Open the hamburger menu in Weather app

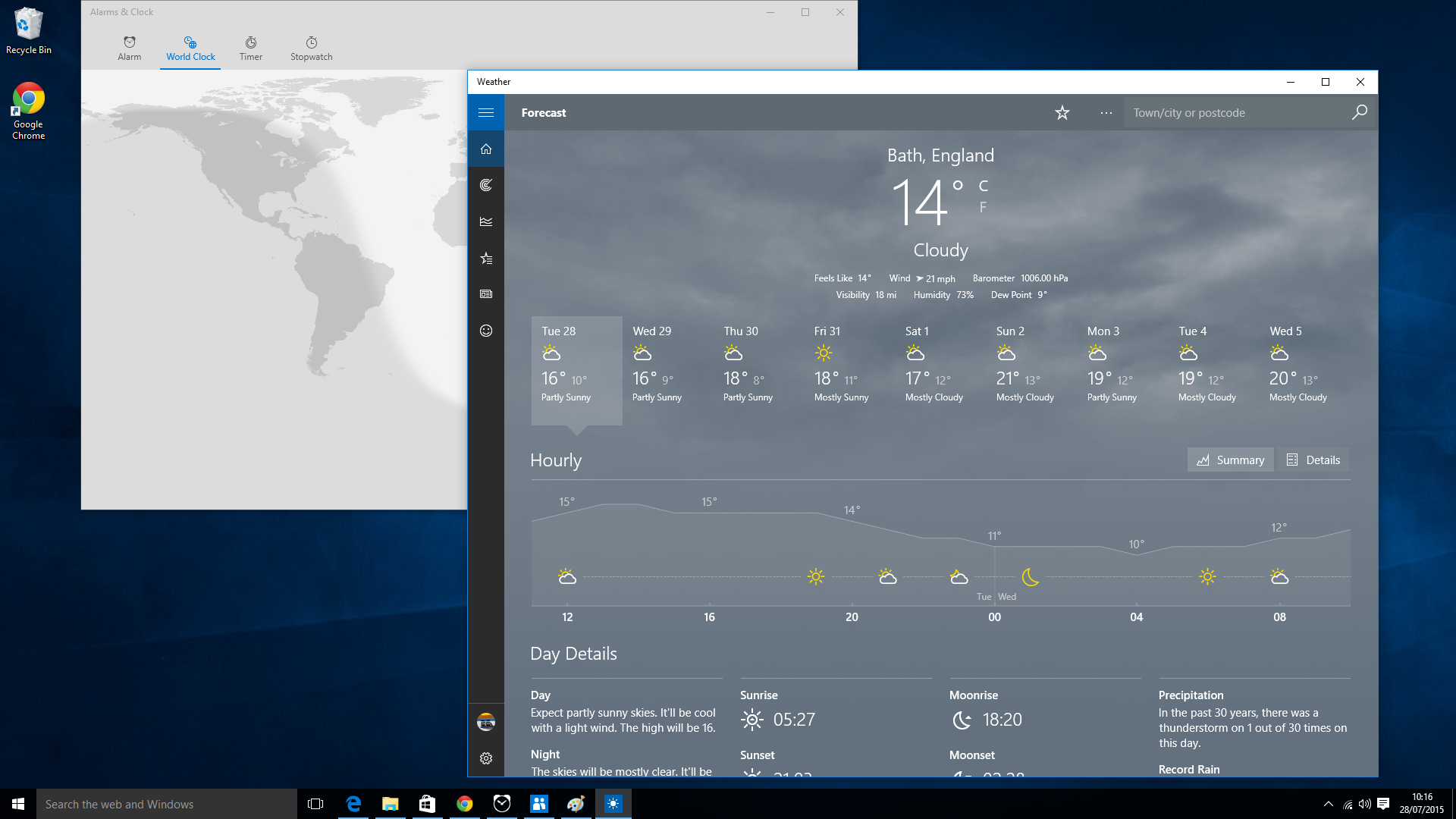pyautogui.click(x=486, y=112)
